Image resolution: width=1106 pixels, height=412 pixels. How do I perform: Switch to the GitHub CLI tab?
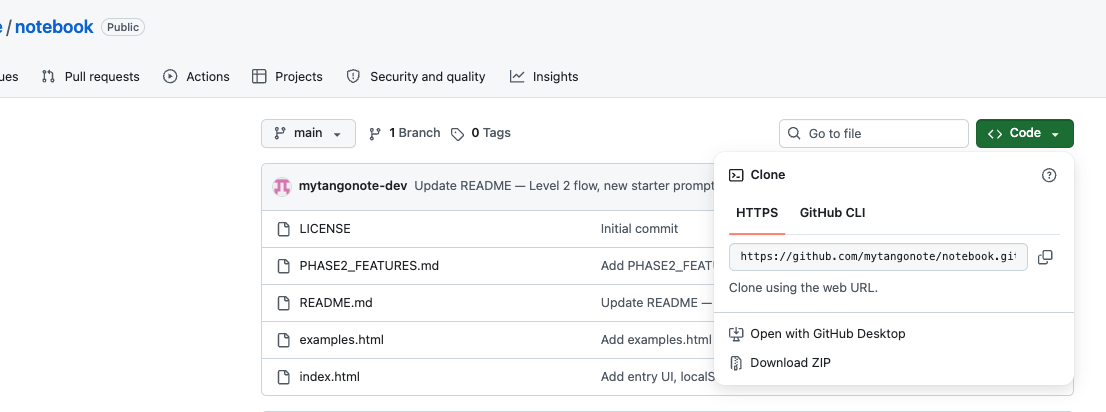(832, 213)
